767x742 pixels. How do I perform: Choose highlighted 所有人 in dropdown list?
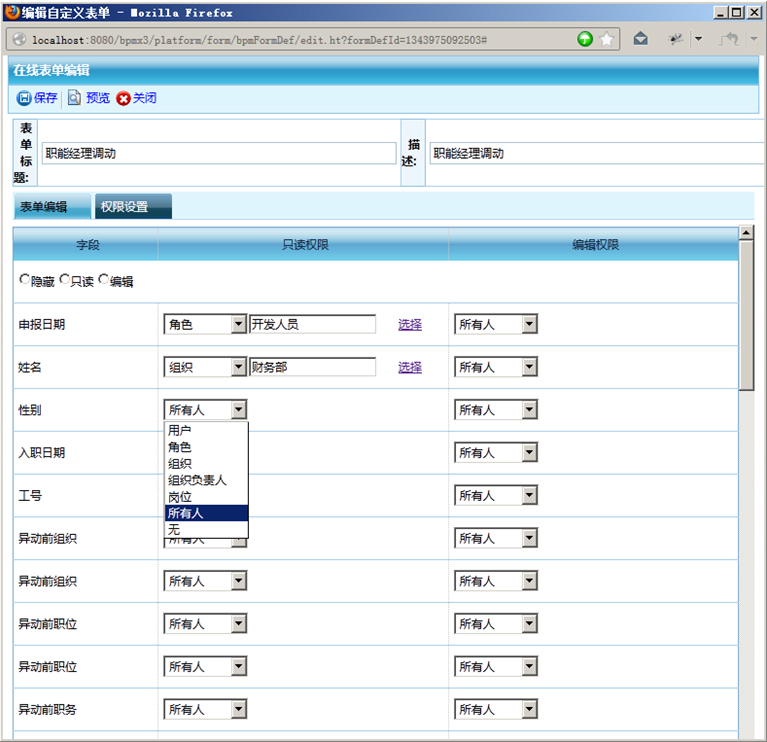(206, 513)
